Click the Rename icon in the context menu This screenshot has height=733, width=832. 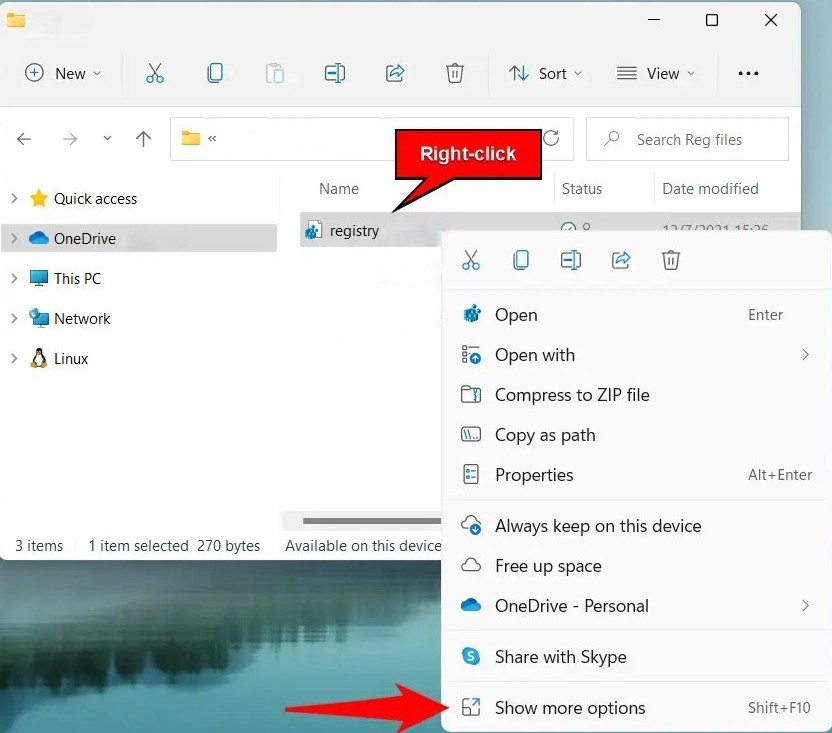tap(571, 260)
